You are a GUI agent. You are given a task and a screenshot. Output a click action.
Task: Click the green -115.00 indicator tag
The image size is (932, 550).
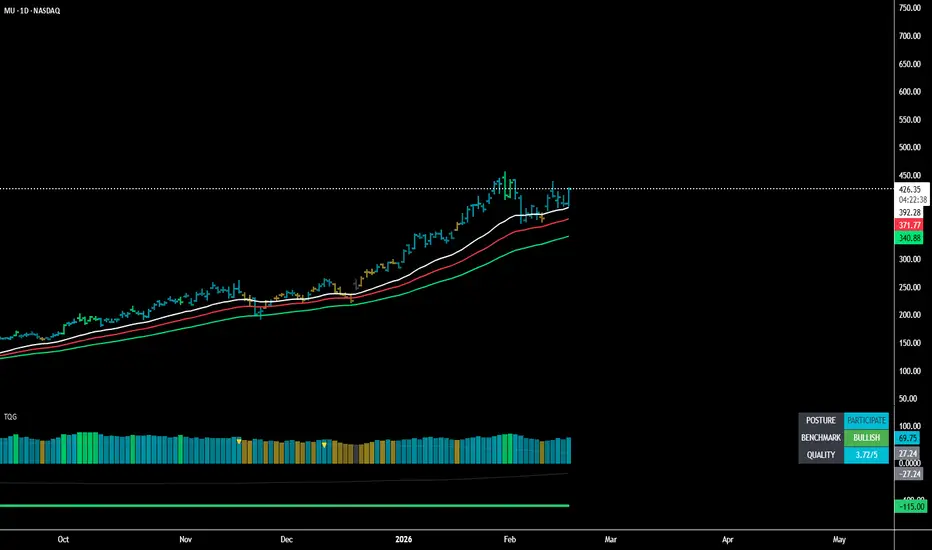tap(911, 507)
